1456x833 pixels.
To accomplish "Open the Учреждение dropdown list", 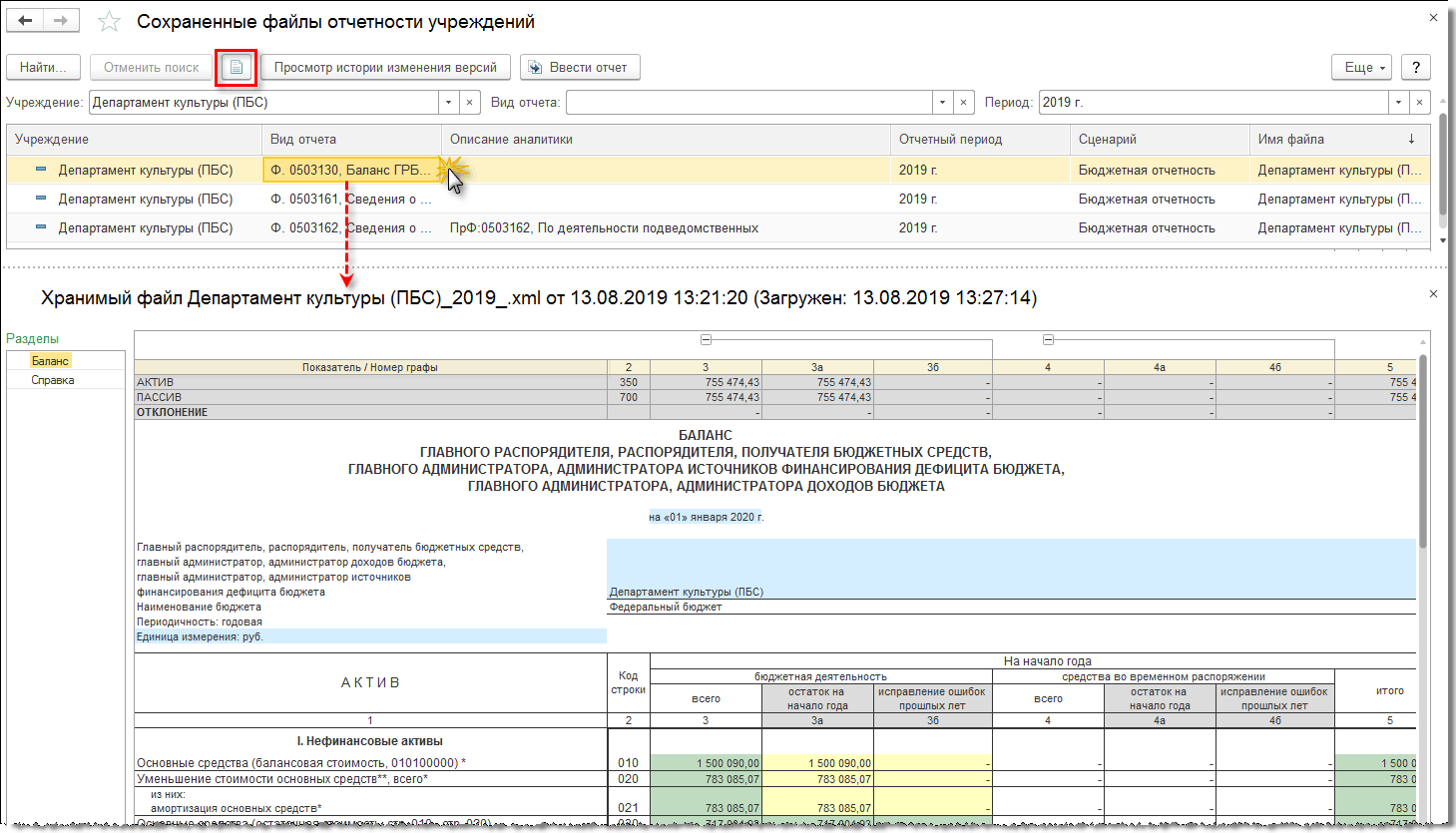I will pos(448,103).
